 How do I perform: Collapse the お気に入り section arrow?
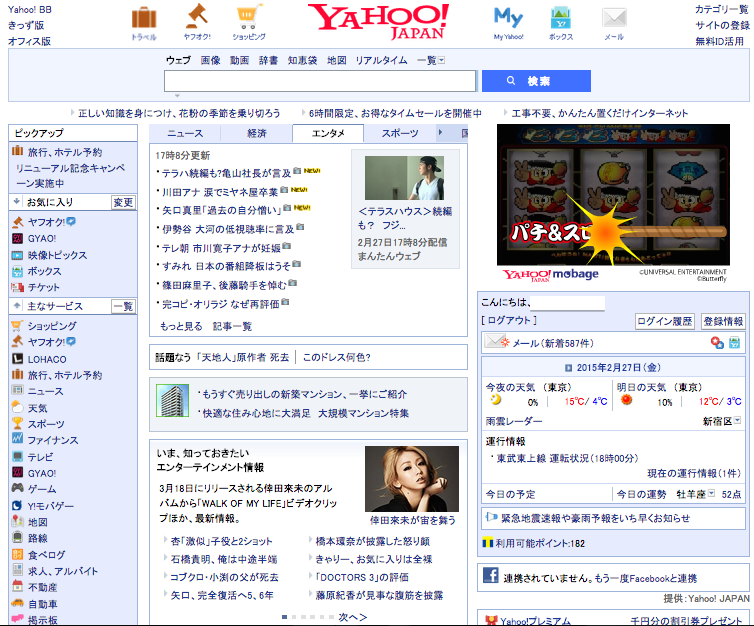17,201
